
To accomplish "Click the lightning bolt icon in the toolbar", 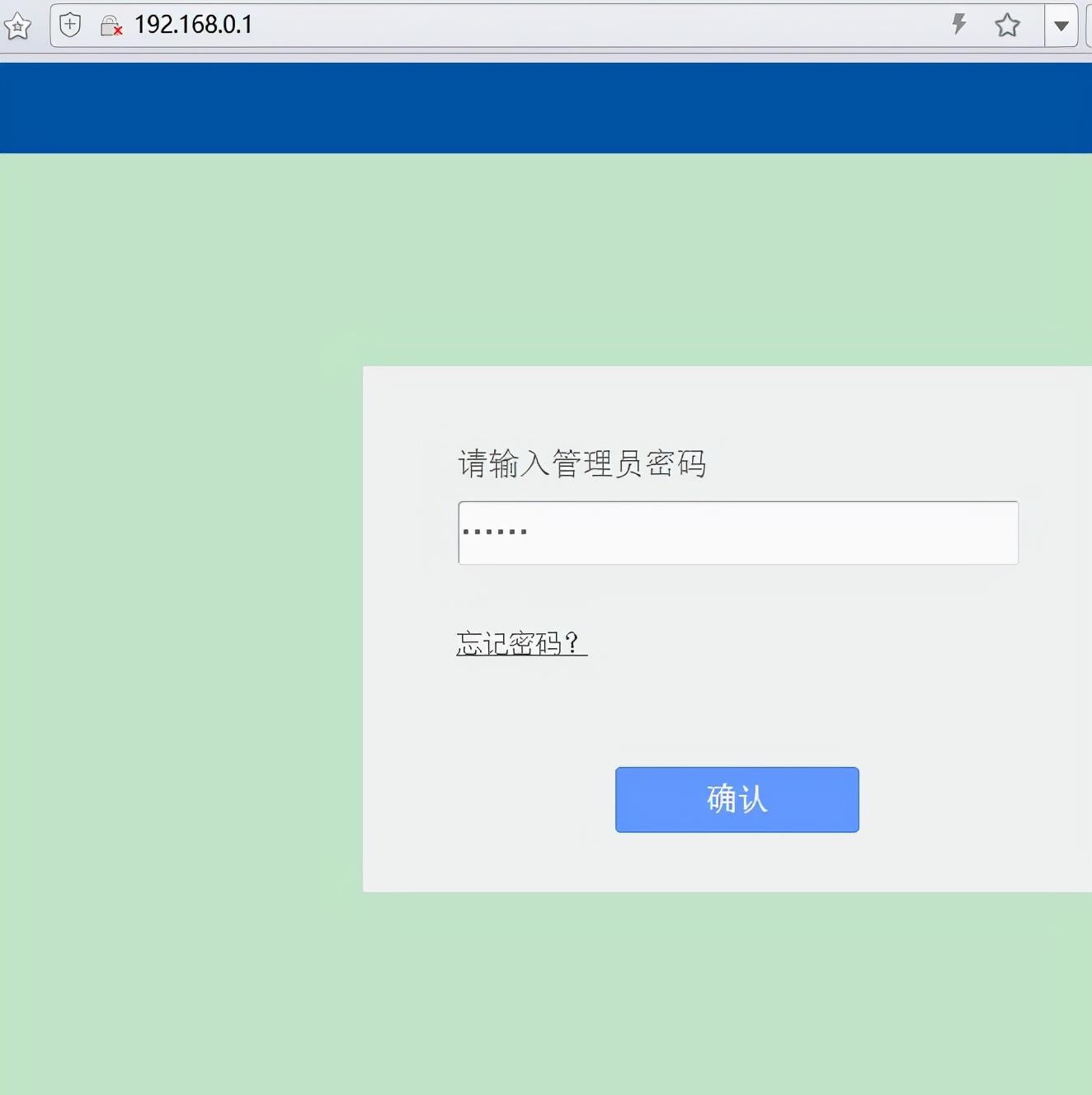I will click(958, 25).
